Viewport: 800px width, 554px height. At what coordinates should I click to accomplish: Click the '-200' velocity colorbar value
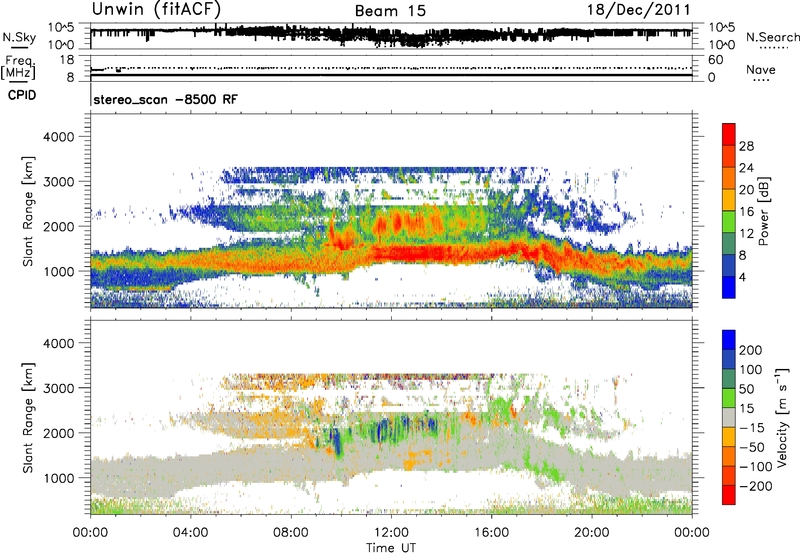(x=756, y=486)
